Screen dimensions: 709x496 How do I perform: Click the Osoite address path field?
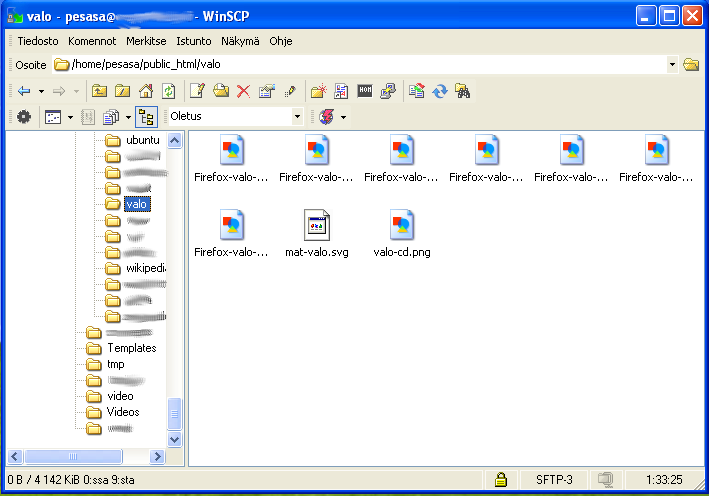click(x=359, y=65)
